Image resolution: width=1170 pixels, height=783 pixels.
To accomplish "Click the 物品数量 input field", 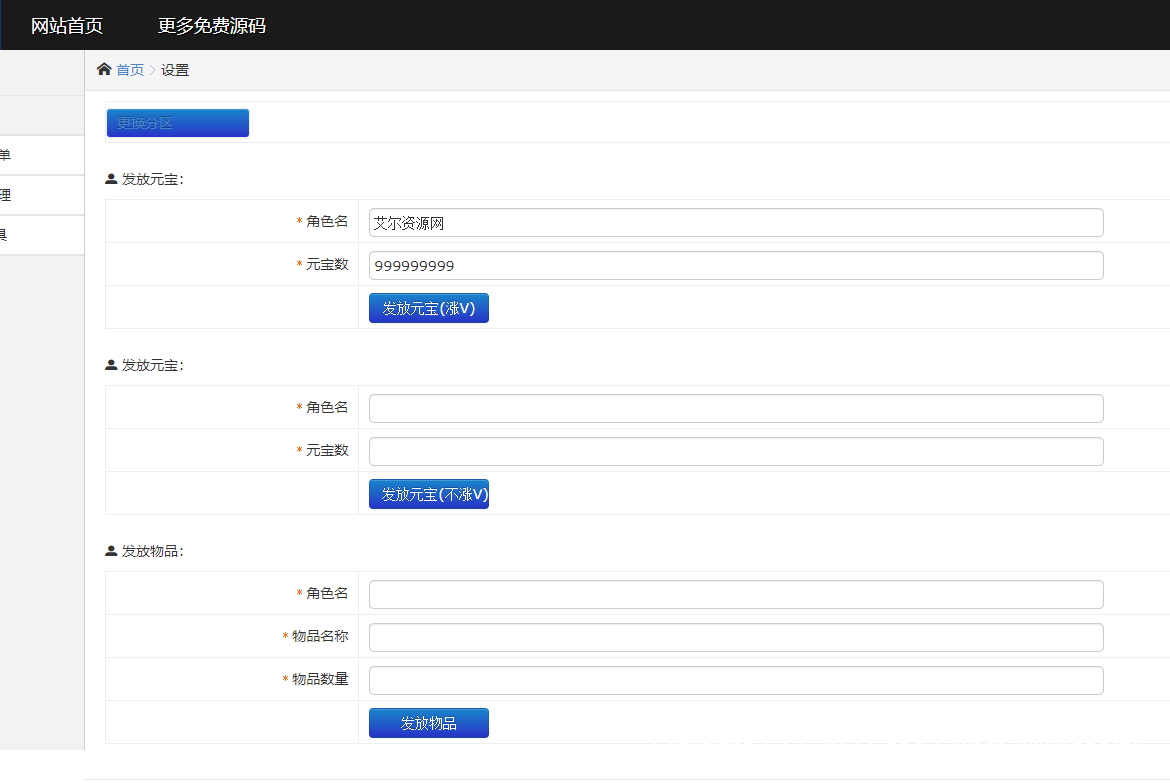I will (735, 679).
